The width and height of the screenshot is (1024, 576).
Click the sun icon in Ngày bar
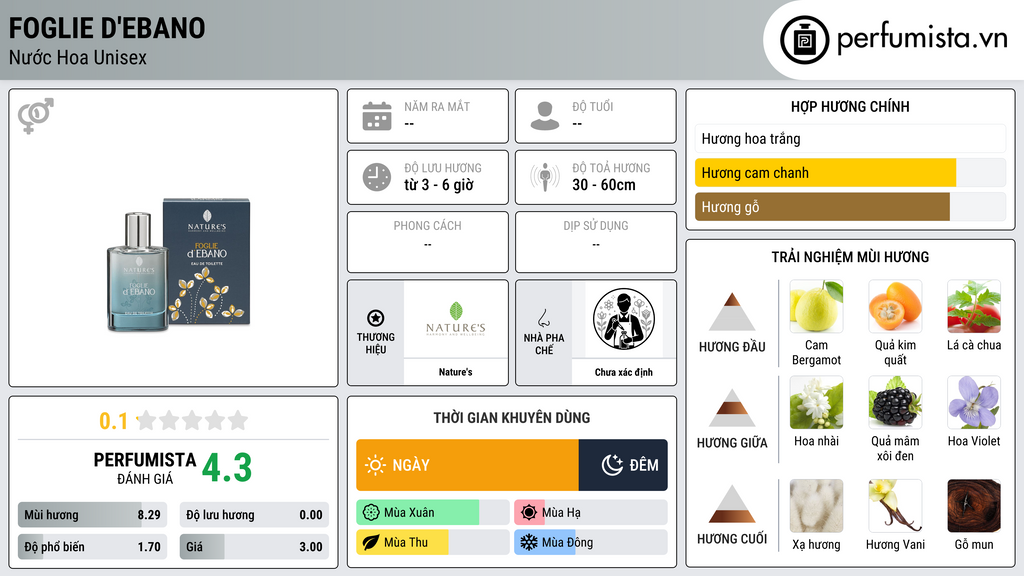[x=375, y=465]
